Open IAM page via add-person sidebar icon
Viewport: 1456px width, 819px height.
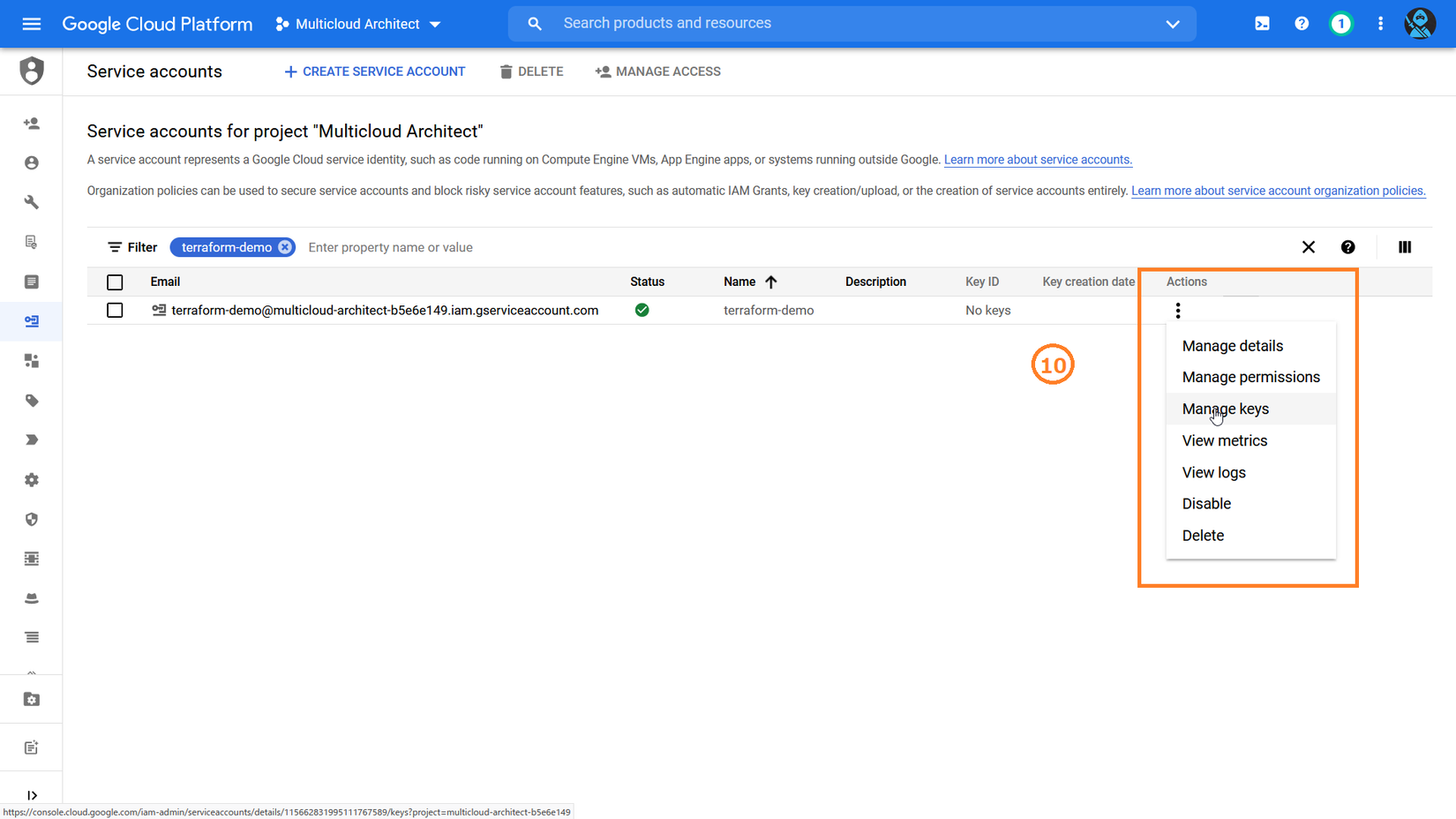pyautogui.click(x=32, y=124)
